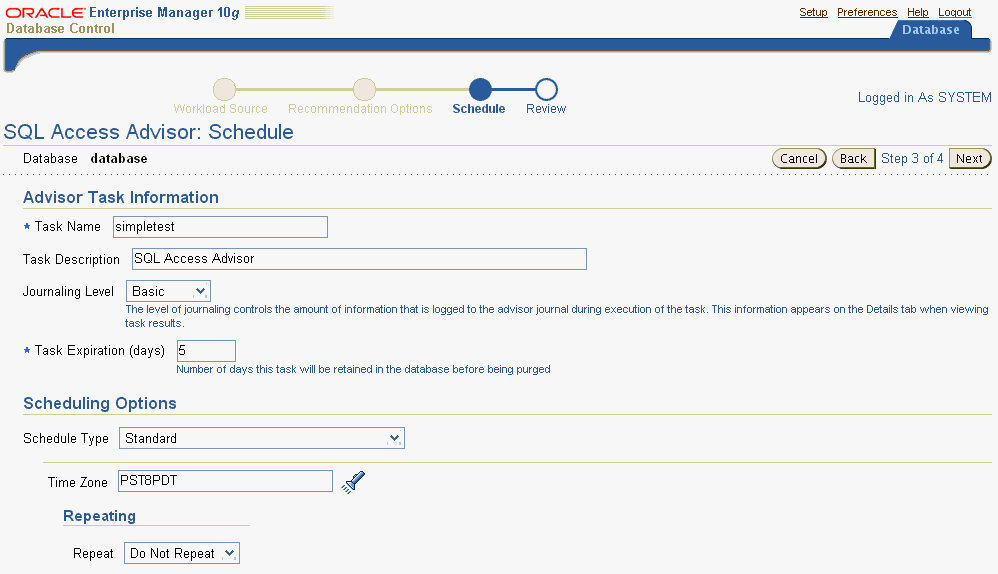This screenshot has width=998, height=574.
Task: Click the Time Zone text field
Action: click(225, 481)
